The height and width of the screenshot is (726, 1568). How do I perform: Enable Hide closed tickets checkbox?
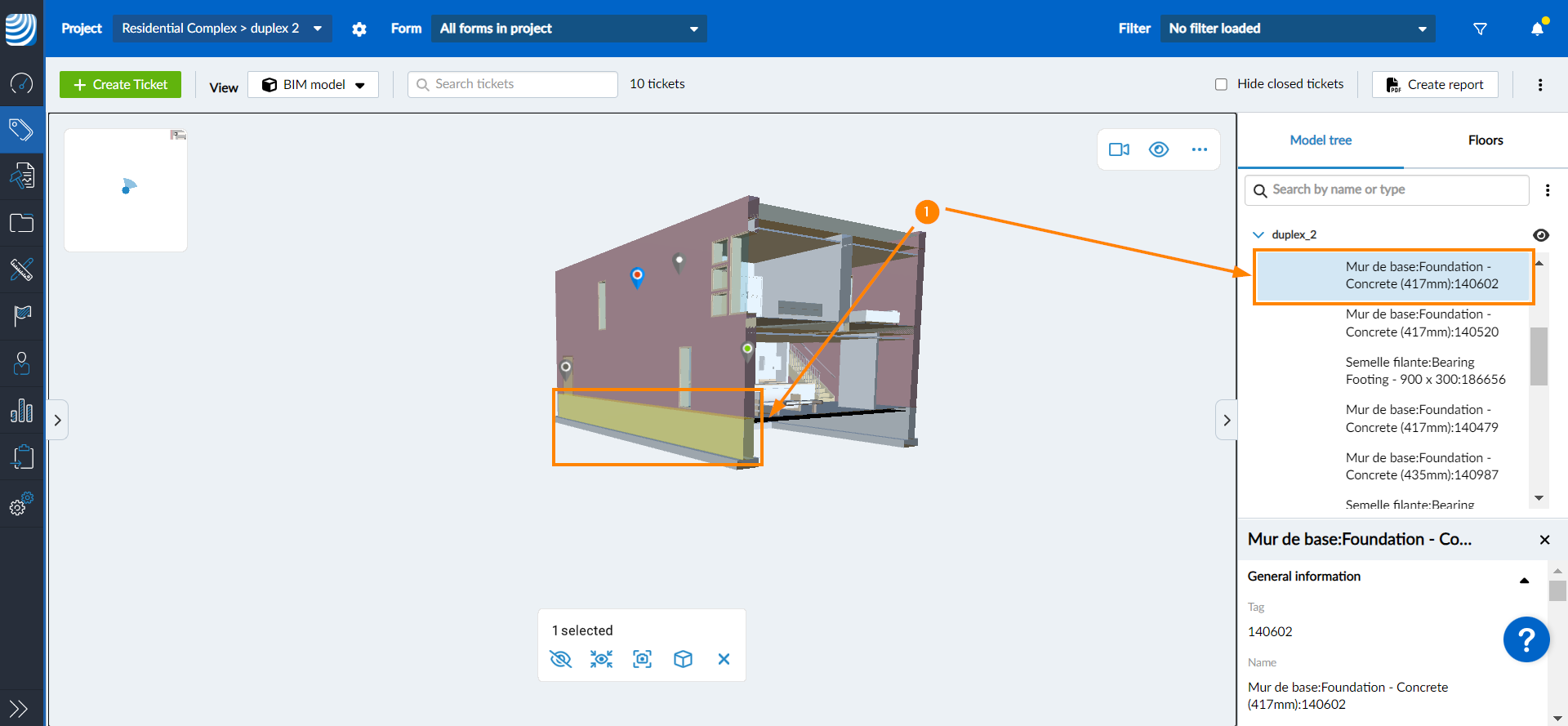(1221, 84)
